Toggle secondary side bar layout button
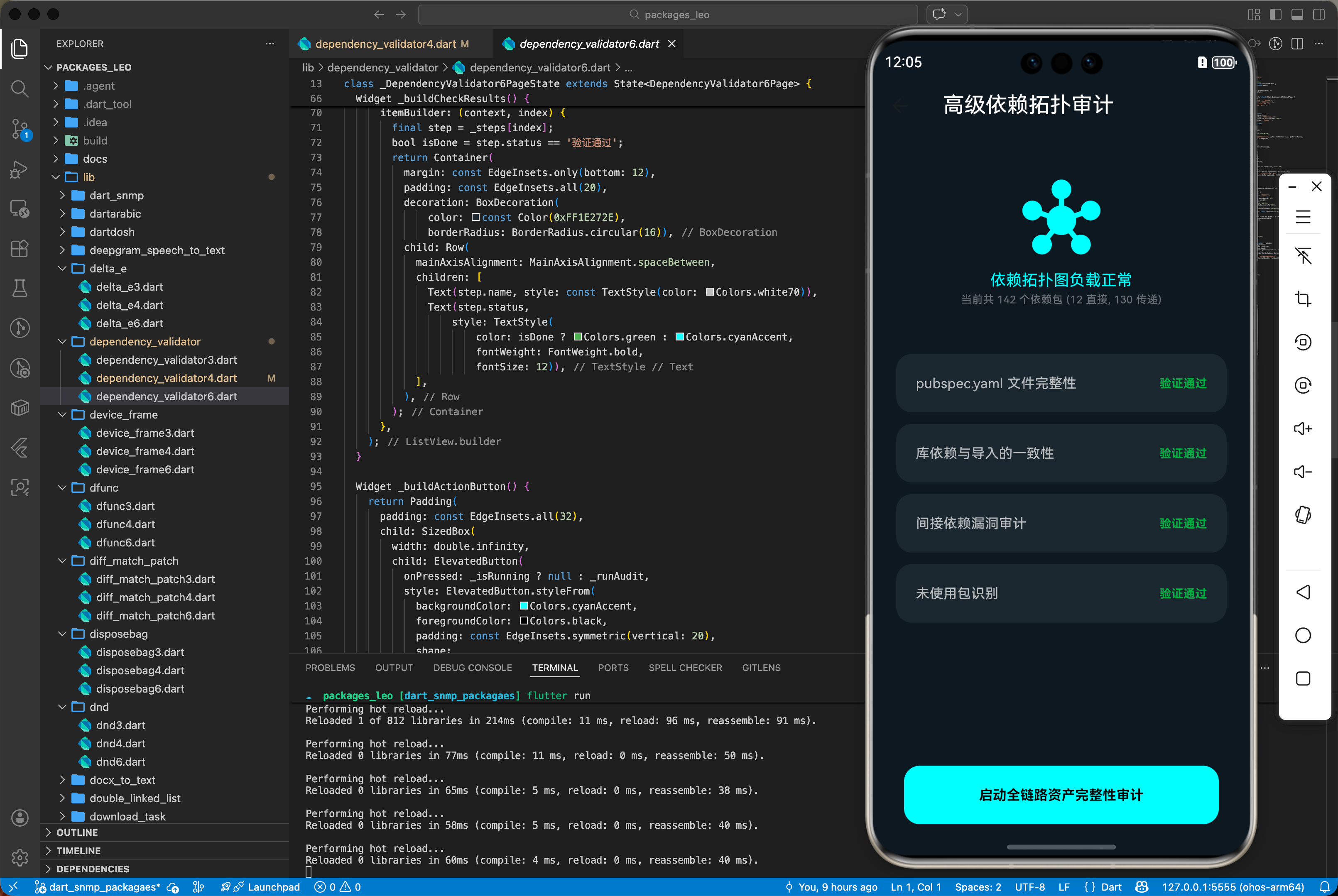 (x=1318, y=14)
